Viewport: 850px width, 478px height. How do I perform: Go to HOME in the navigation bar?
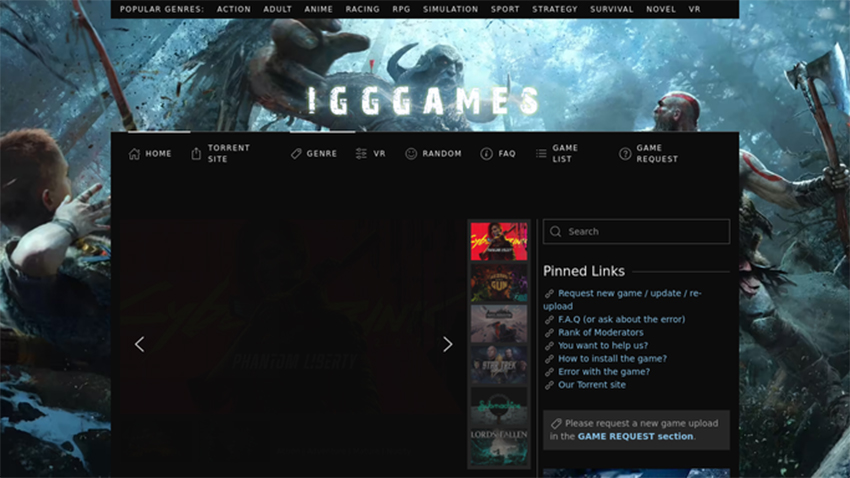click(158, 154)
